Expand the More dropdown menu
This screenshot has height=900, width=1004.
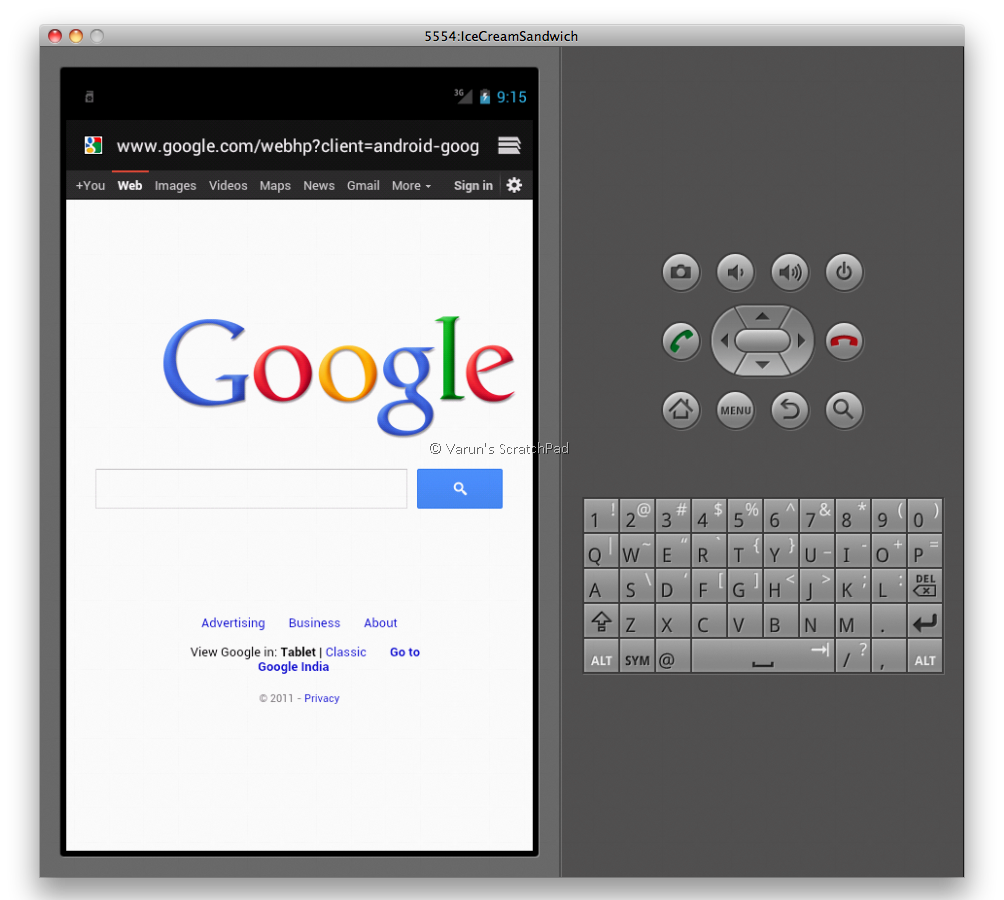click(411, 186)
